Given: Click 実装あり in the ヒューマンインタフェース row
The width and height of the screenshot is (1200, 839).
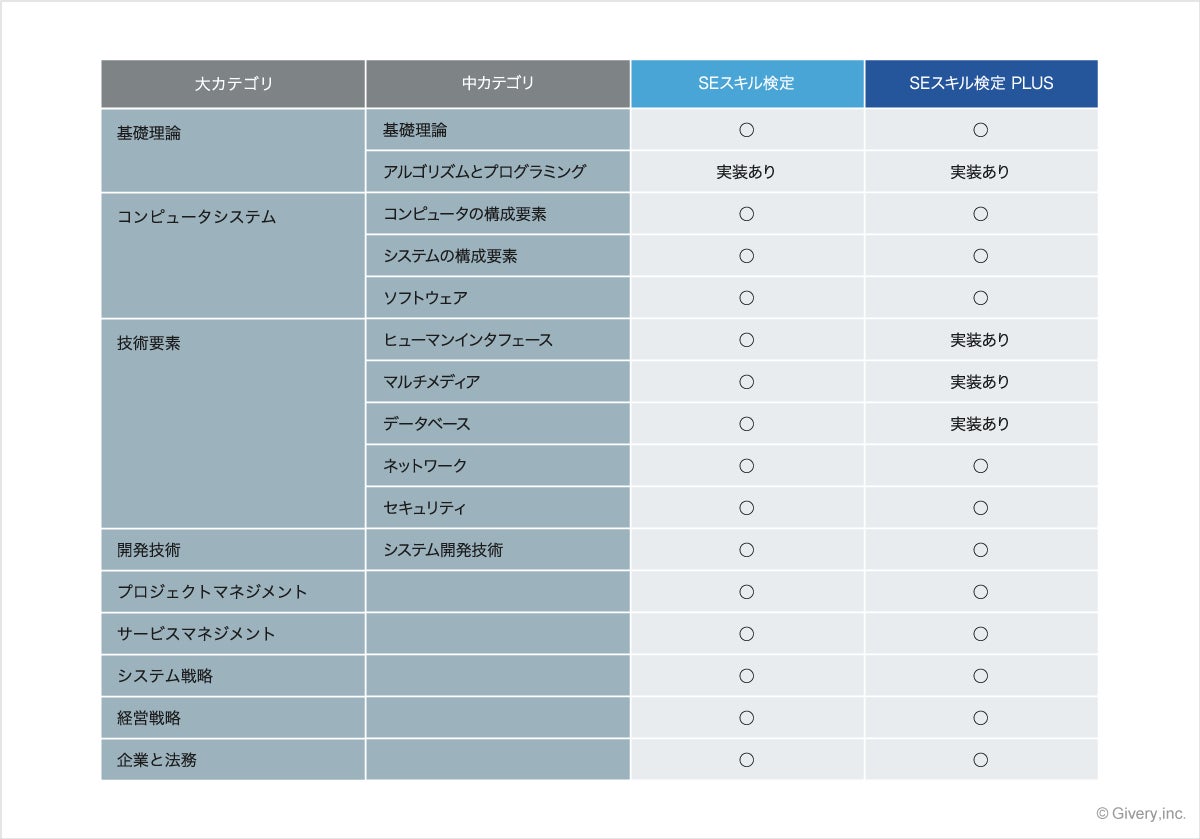Looking at the screenshot, I should pos(980,340).
